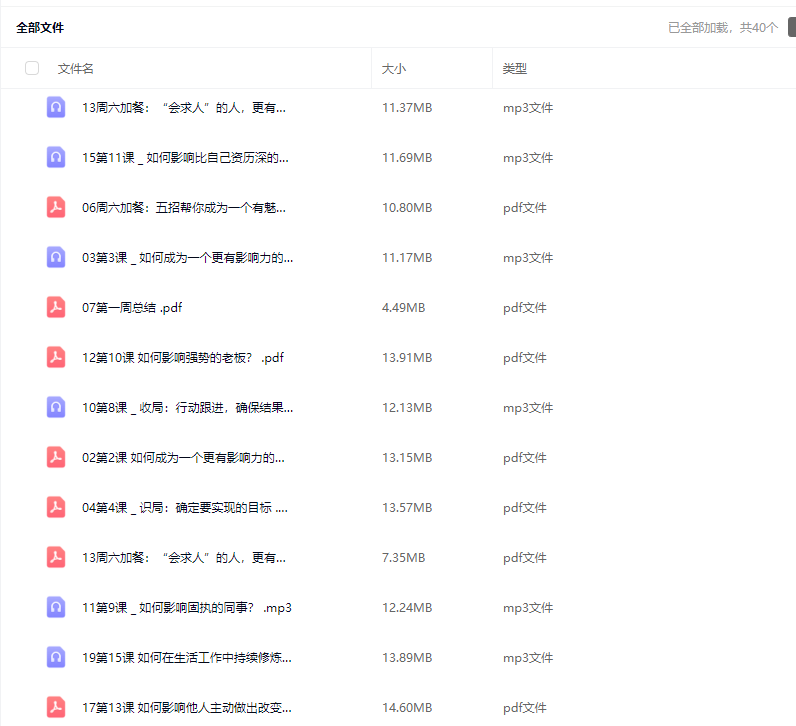
Task: Open the 11.37MB mp3 file 13周六加餐
Action: pyautogui.click(x=184, y=108)
